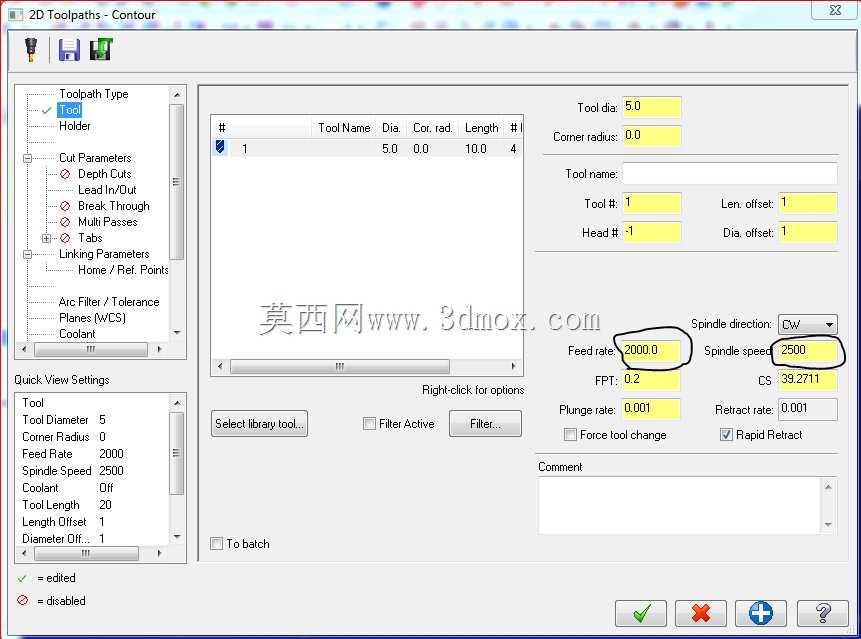861x639 pixels.
Task: Click the disabled icon beside Tabs
Action: [x=65, y=238]
